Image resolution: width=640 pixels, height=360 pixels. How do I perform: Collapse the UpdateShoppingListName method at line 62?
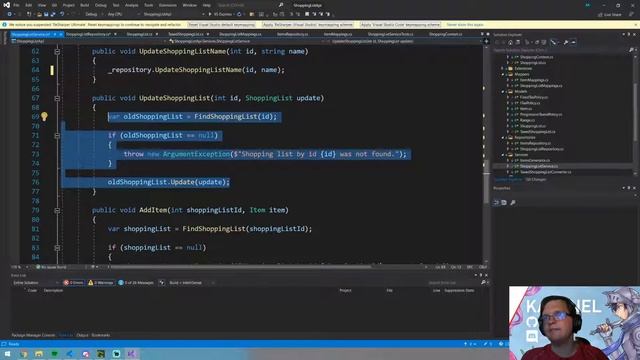pos(57,51)
